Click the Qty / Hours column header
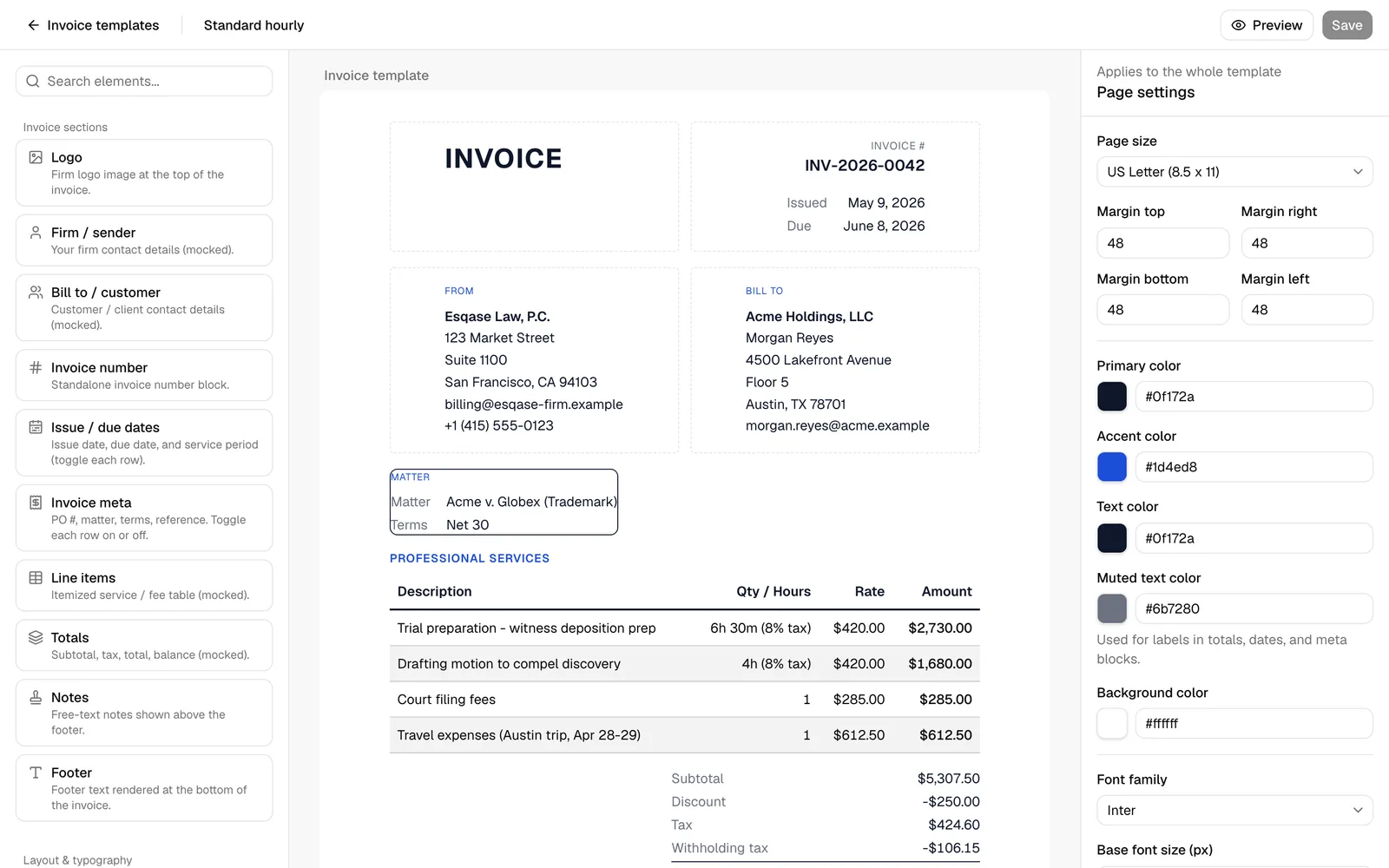1389x868 pixels. (x=773, y=591)
